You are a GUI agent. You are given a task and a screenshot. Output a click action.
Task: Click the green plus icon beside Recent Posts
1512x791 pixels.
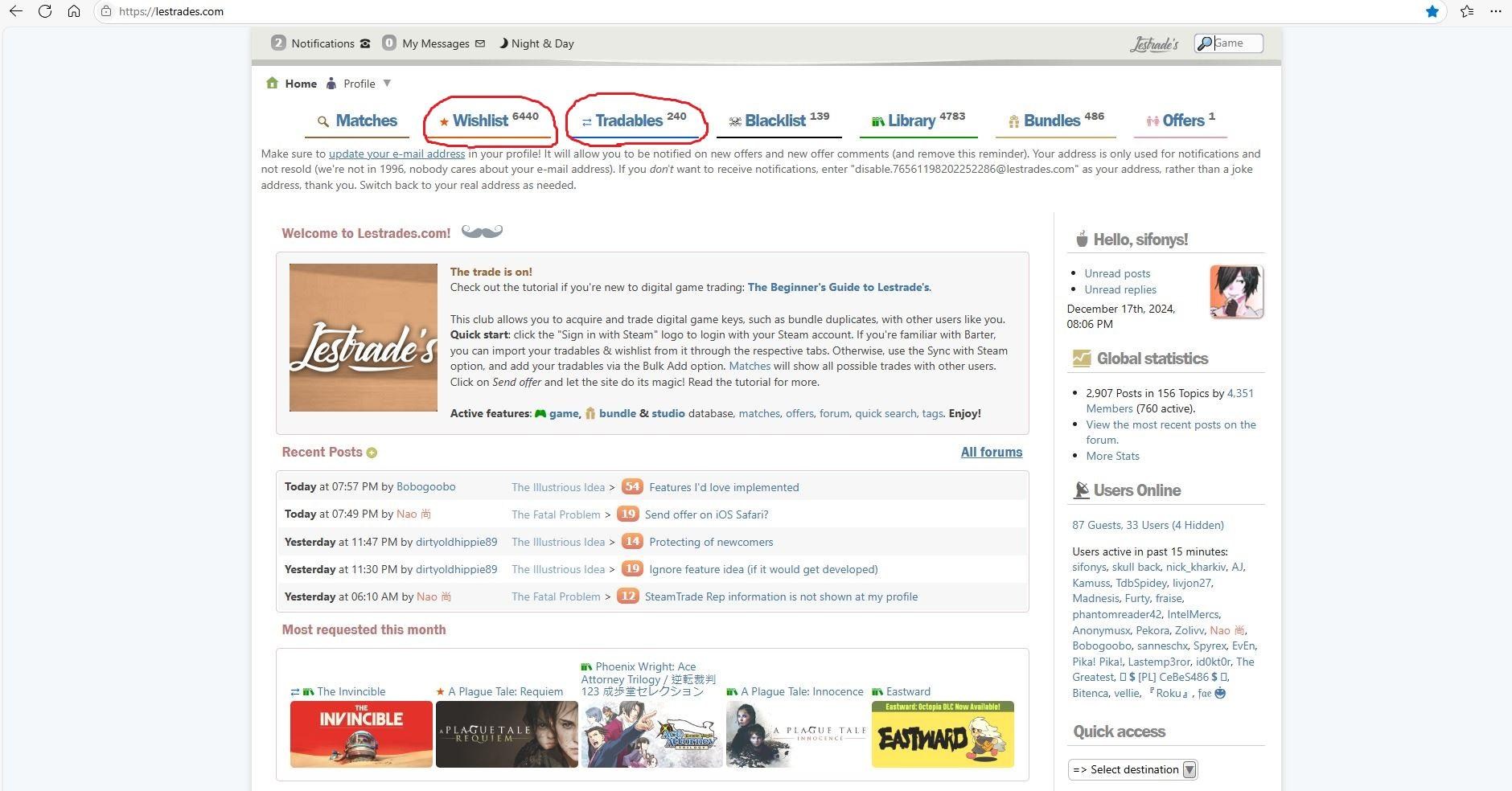(x=372, y=453)
